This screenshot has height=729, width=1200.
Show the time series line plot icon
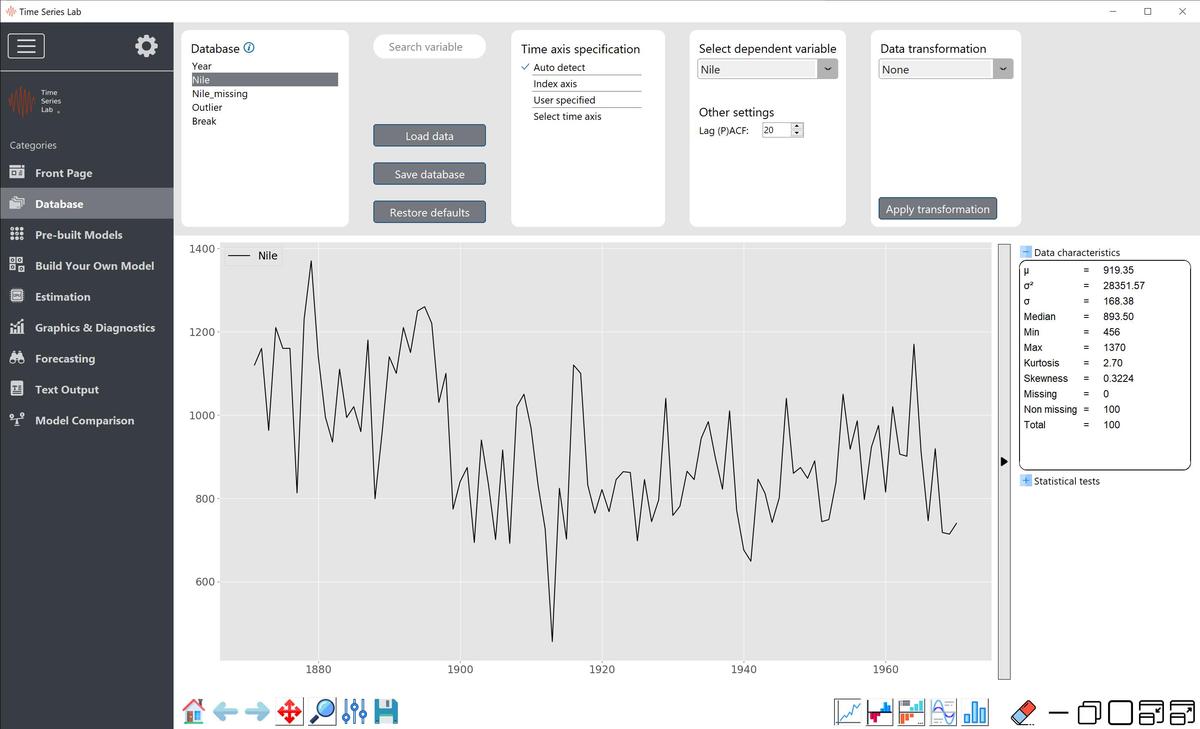(x=848, y=712)
